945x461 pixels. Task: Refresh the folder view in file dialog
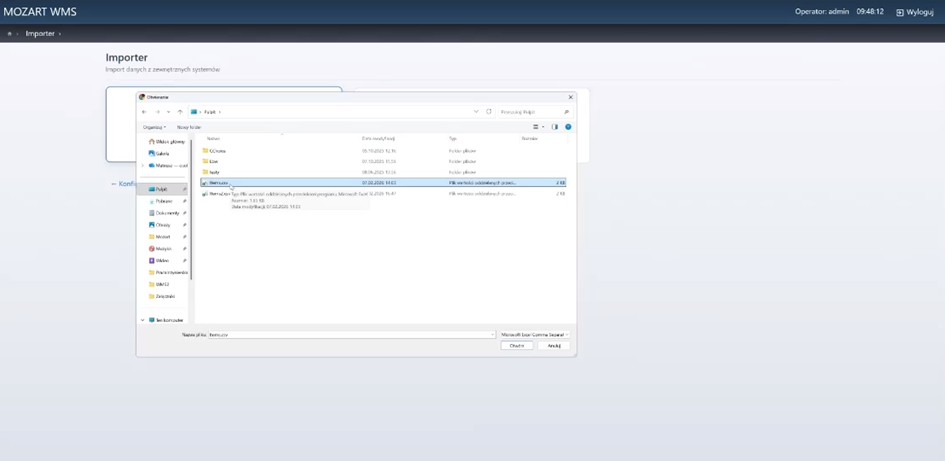489,112
